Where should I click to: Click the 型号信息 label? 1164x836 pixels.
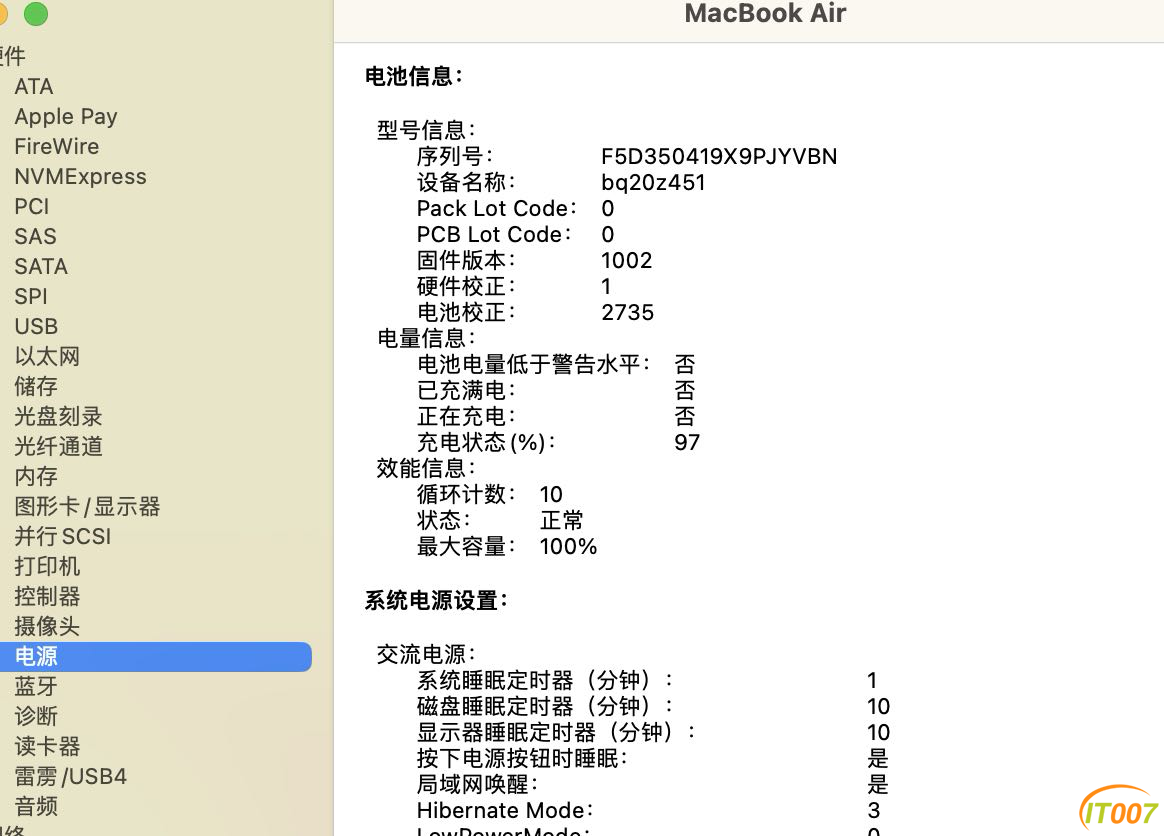pos(426,130)
